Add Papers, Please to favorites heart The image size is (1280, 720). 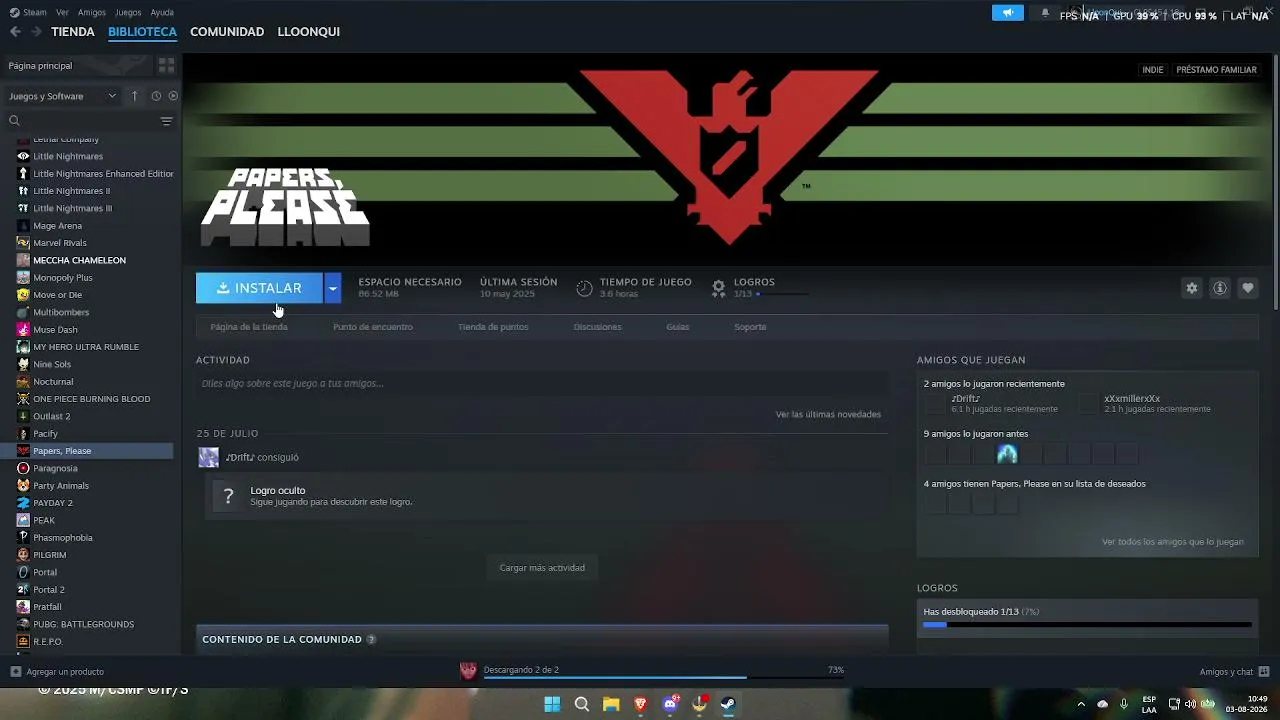click(x=1248, y=288)
